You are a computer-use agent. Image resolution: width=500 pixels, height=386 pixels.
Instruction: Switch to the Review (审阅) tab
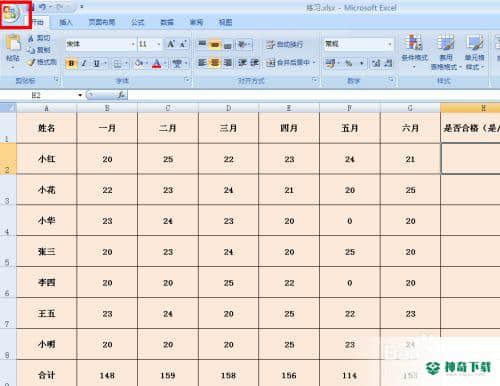pyautogui.click(x=196, y=22)
